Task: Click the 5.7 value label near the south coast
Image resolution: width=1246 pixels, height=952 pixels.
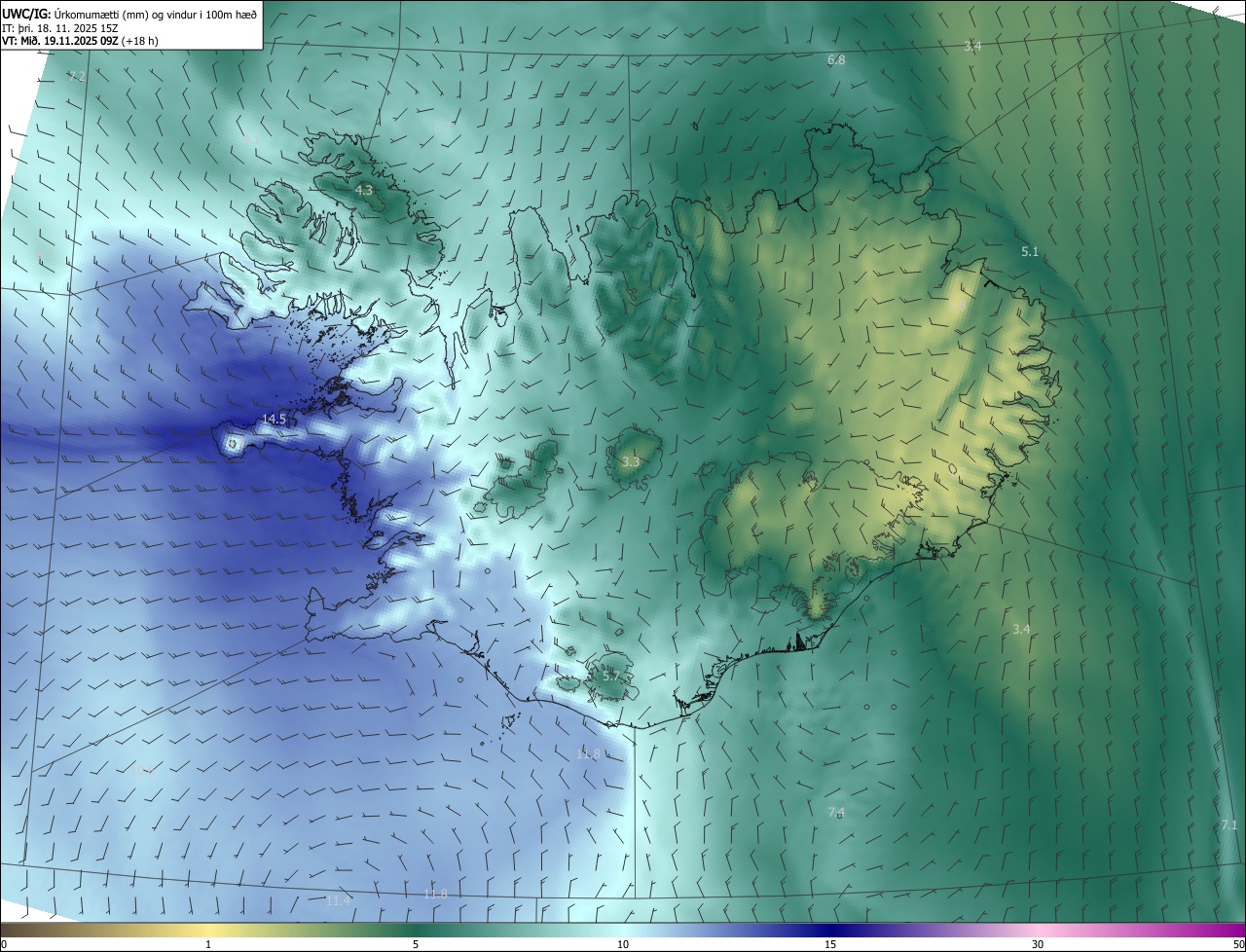Action: [x=611, y=676]
